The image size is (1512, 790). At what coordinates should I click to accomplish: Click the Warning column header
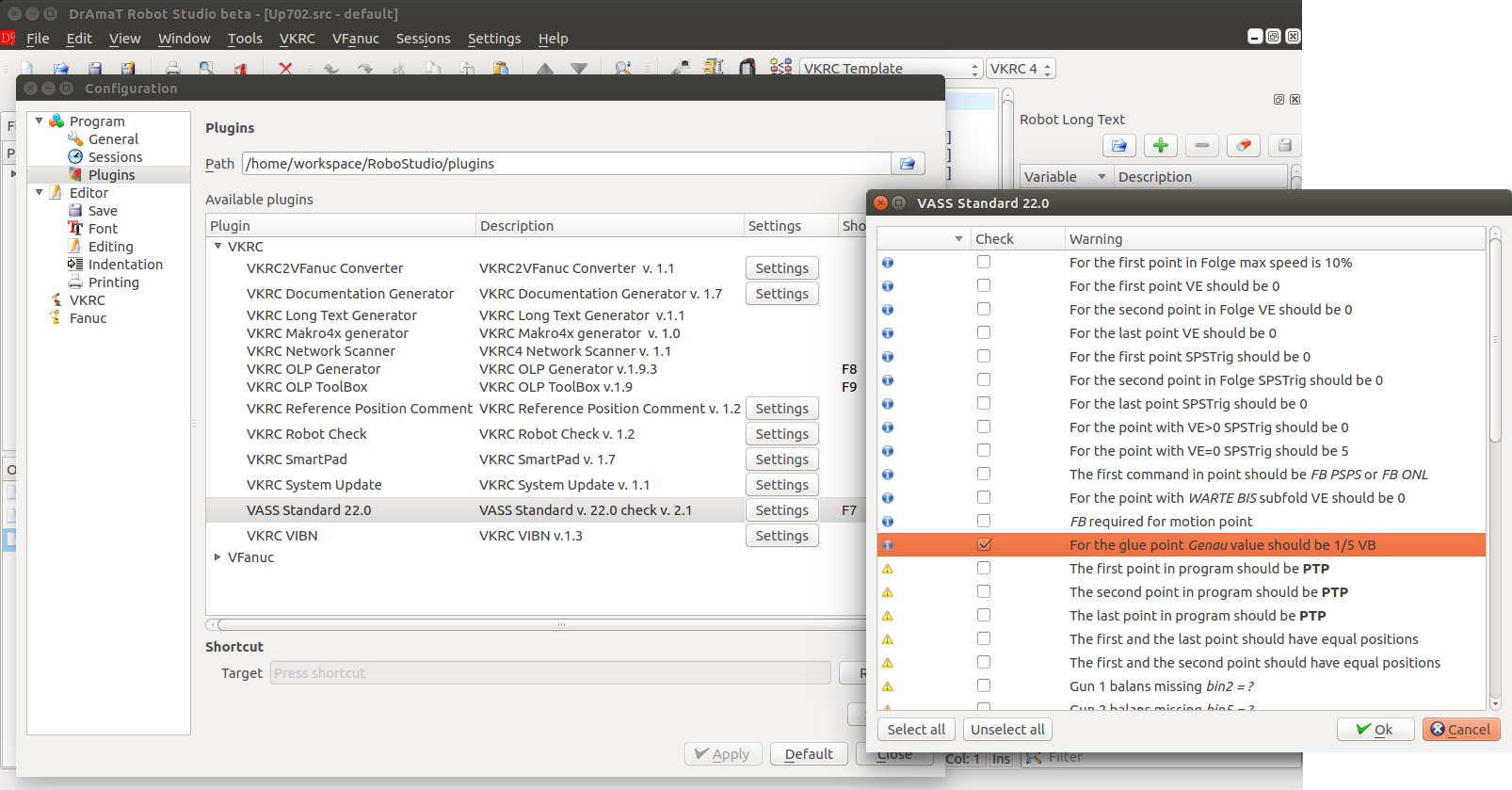point(1275,239)
